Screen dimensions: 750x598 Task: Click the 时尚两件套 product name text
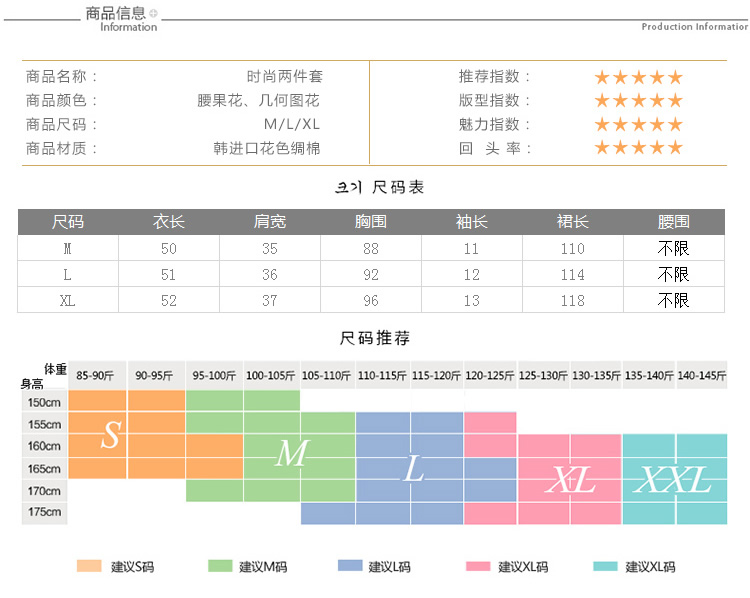(285, 77)
